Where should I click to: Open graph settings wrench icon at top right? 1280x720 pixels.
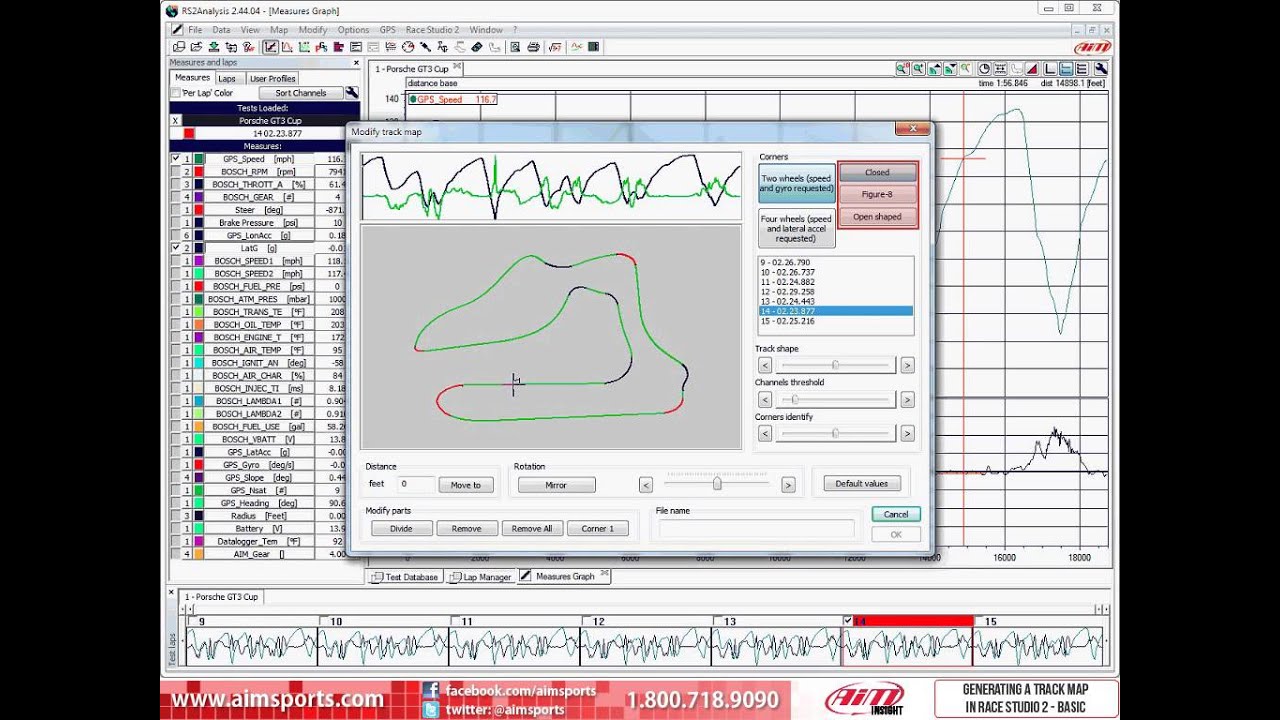1101,69
